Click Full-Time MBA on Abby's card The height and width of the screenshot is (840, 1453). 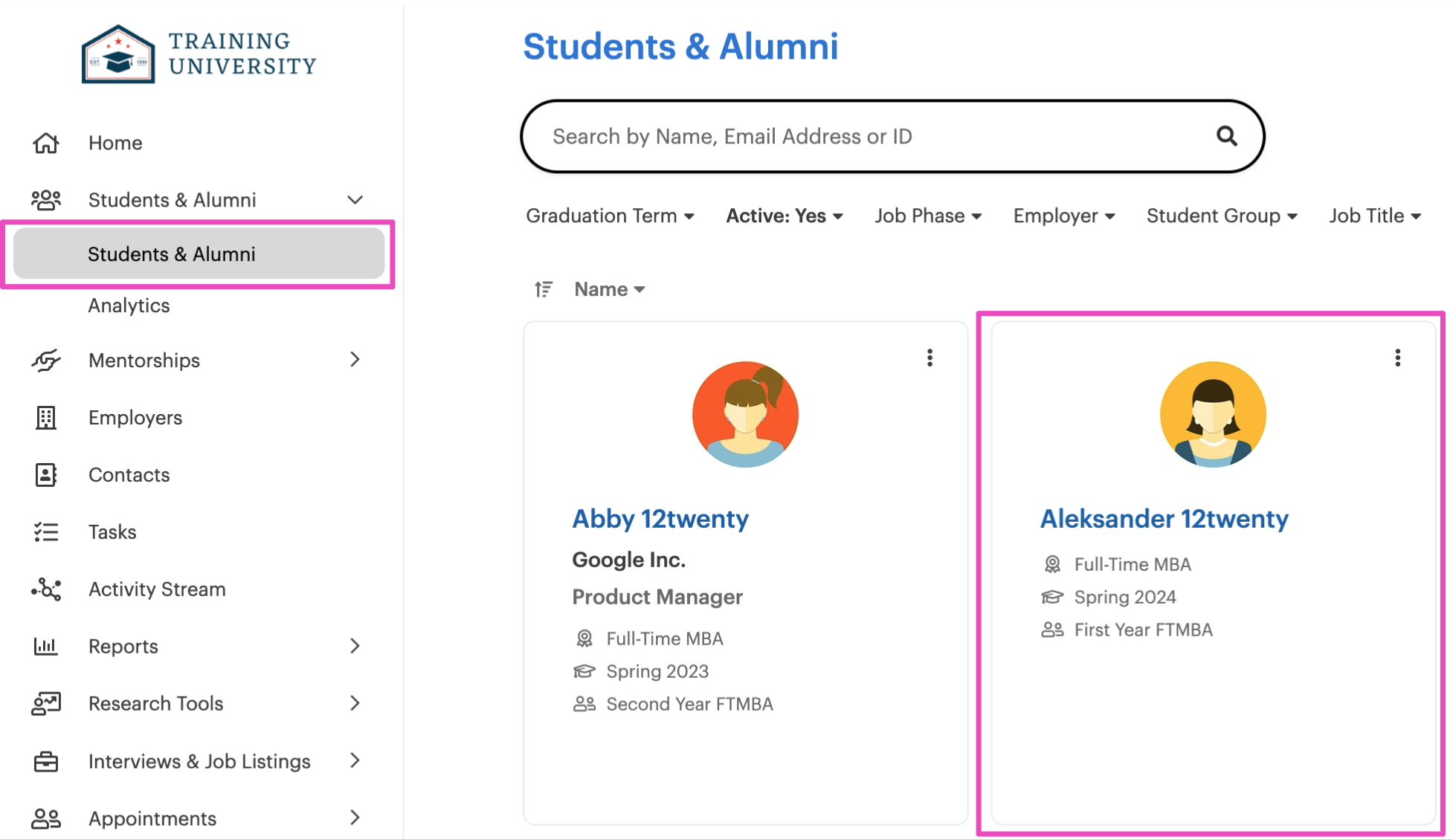pos(664,639)
